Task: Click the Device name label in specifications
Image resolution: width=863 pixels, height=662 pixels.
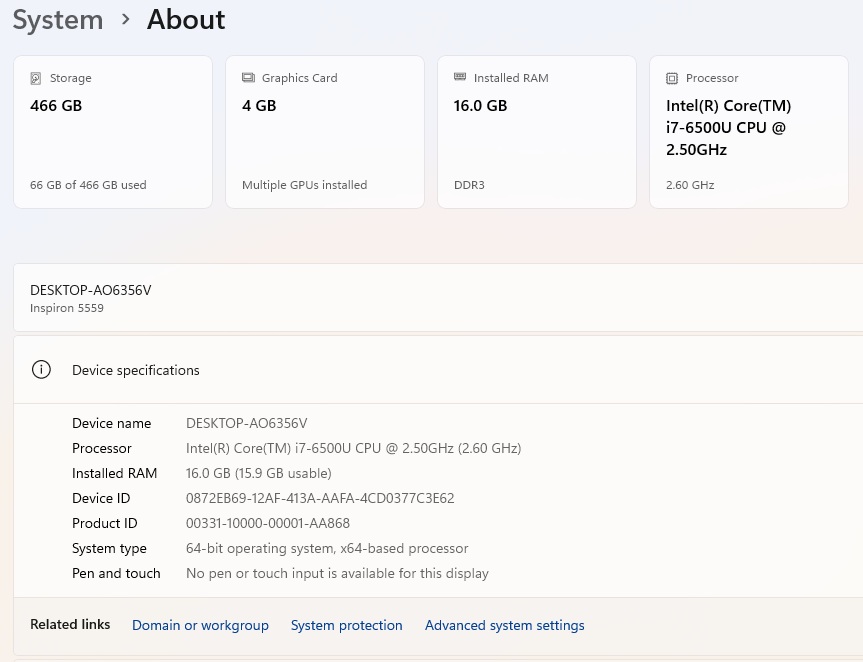Action: pyautogui.click(x=112, y=423)
